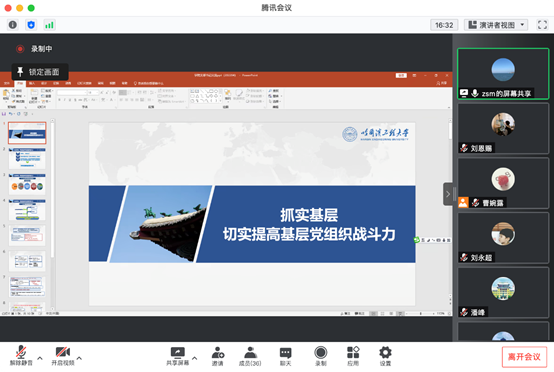The width and height of the screenshot is (554, 372).
Task: Check the green network signal icon
Action: 49,25
